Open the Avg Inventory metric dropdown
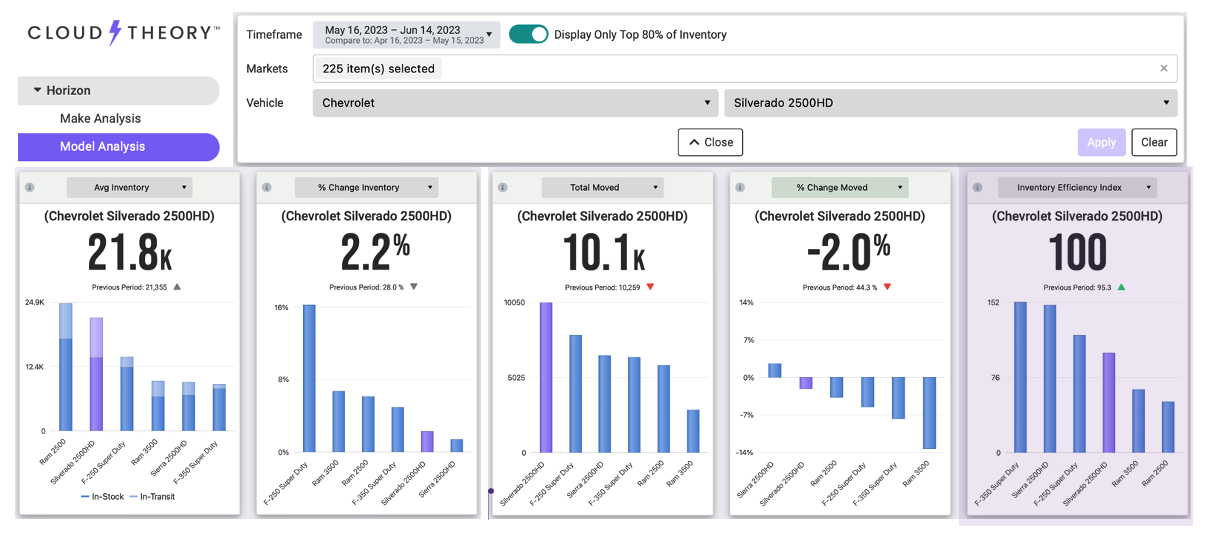The image size is (1209, 537). click(129, 187)
